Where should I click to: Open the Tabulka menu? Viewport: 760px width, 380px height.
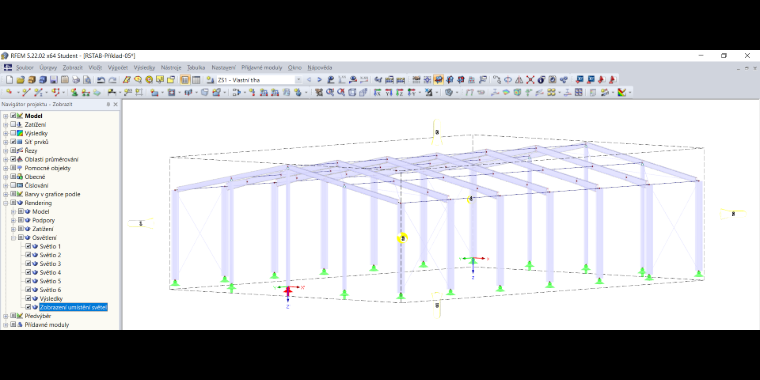pyautogui.click(x=196, y=68)
